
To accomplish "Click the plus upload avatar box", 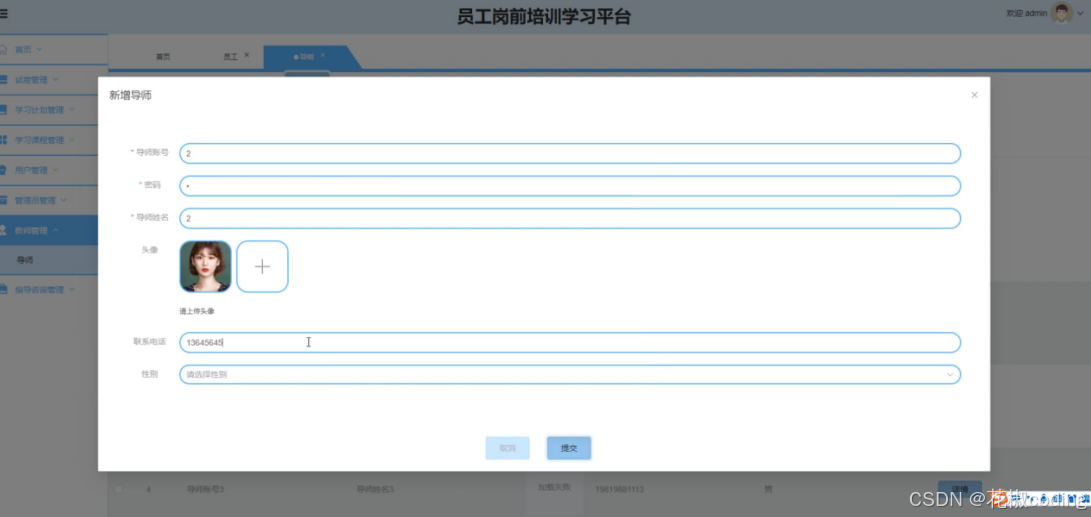I will (262, 267).
